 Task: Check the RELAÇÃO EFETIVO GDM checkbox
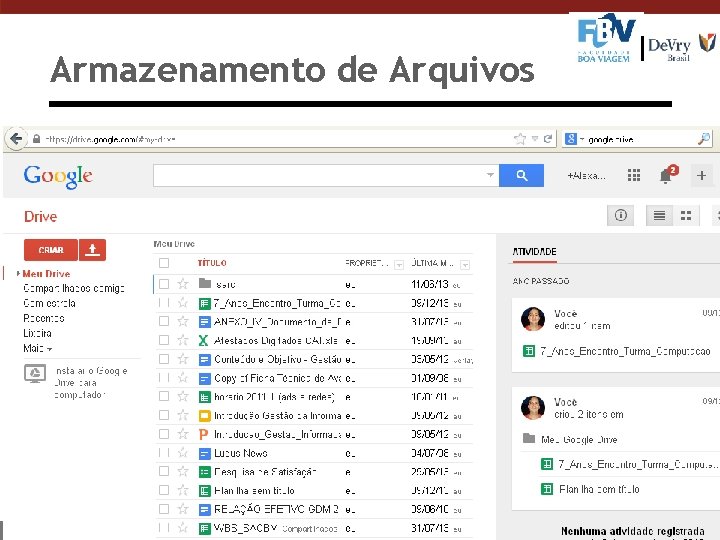(164, 509)
